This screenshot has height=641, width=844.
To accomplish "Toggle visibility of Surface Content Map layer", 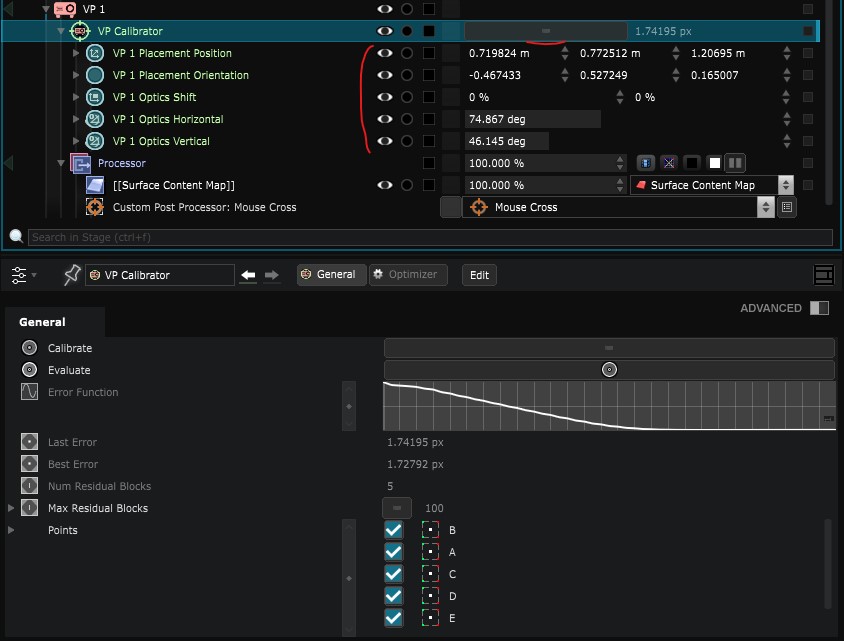I will 384,185.
